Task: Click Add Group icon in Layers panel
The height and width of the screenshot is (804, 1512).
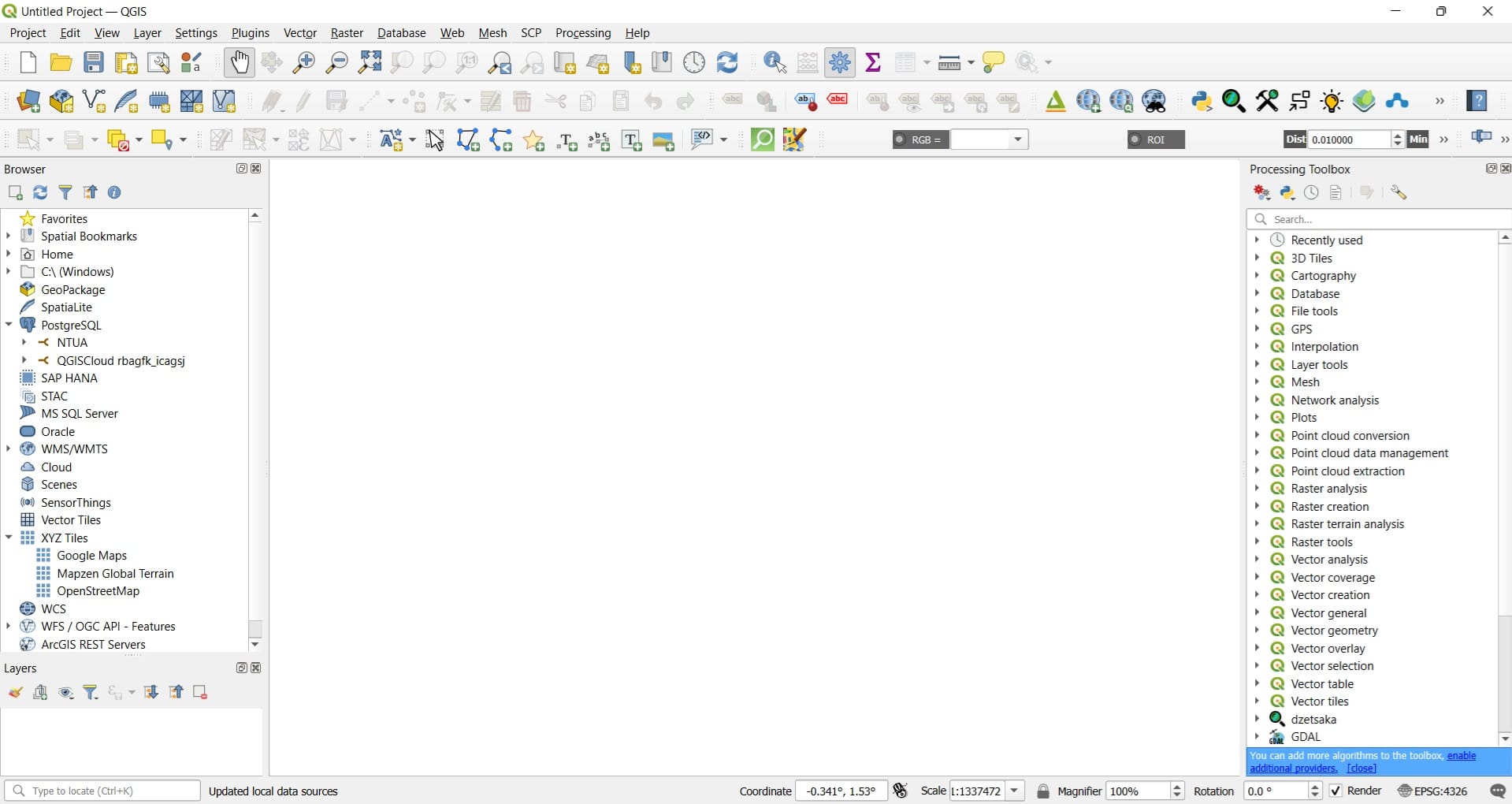Action: (41, 693)
